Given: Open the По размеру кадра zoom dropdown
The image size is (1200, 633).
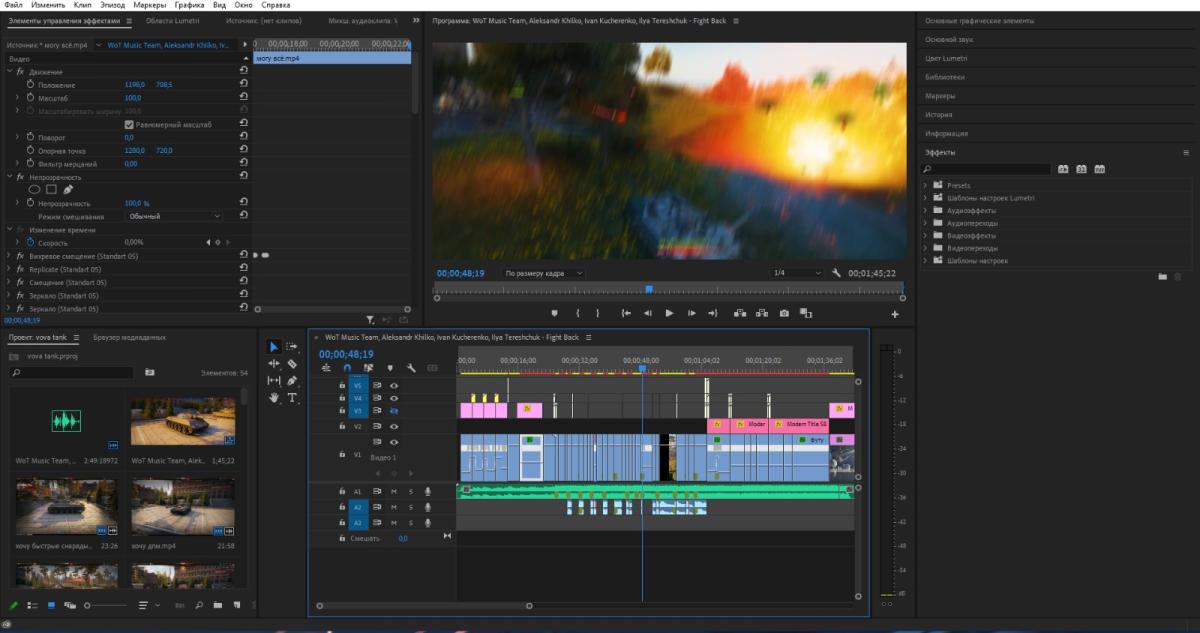Looking at the screenshot, I should (543, 273).
